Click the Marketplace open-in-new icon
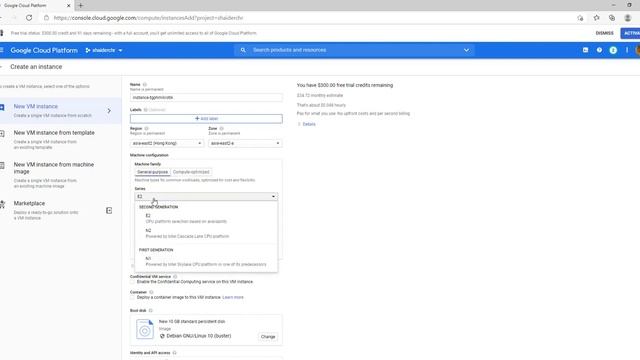 point(109,211)
